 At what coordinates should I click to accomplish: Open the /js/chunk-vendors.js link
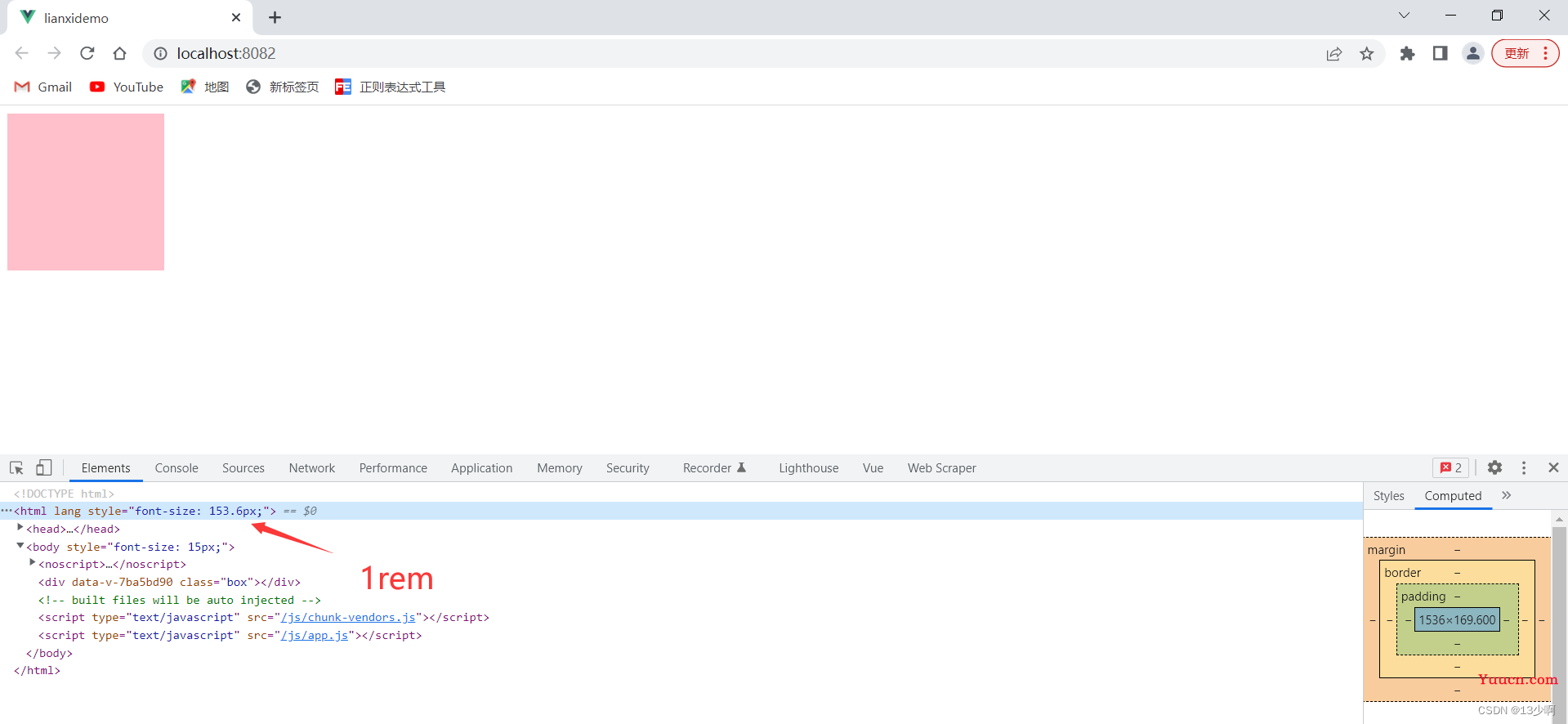348,618
